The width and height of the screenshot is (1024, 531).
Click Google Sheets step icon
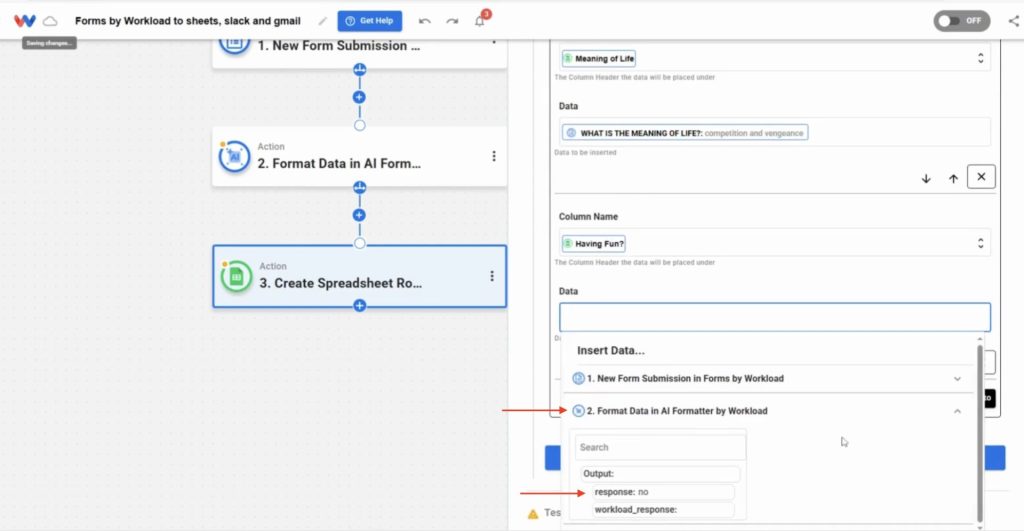[236, 277]
